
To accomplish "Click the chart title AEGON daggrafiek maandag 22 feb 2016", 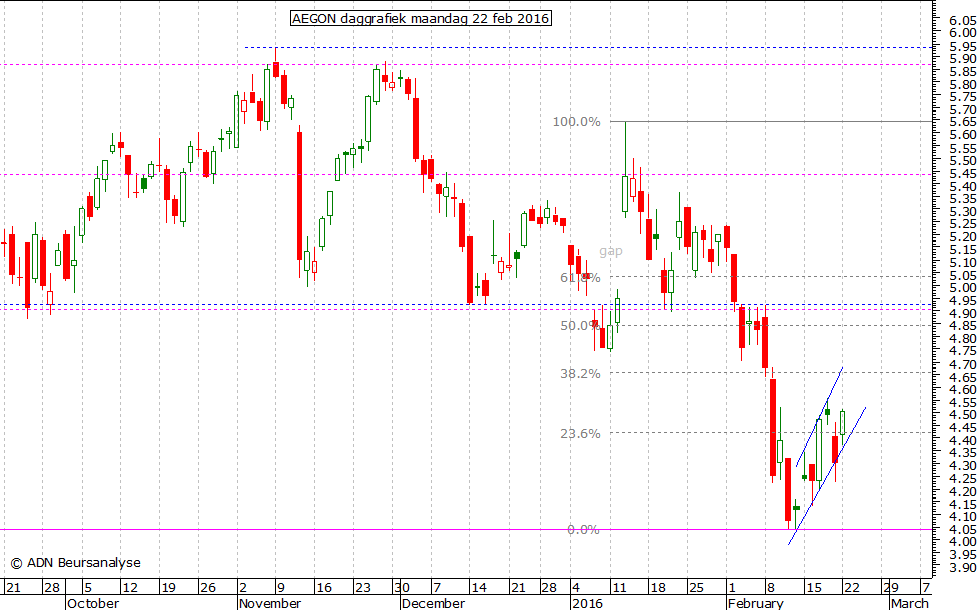I will click(x=421, y=19).
